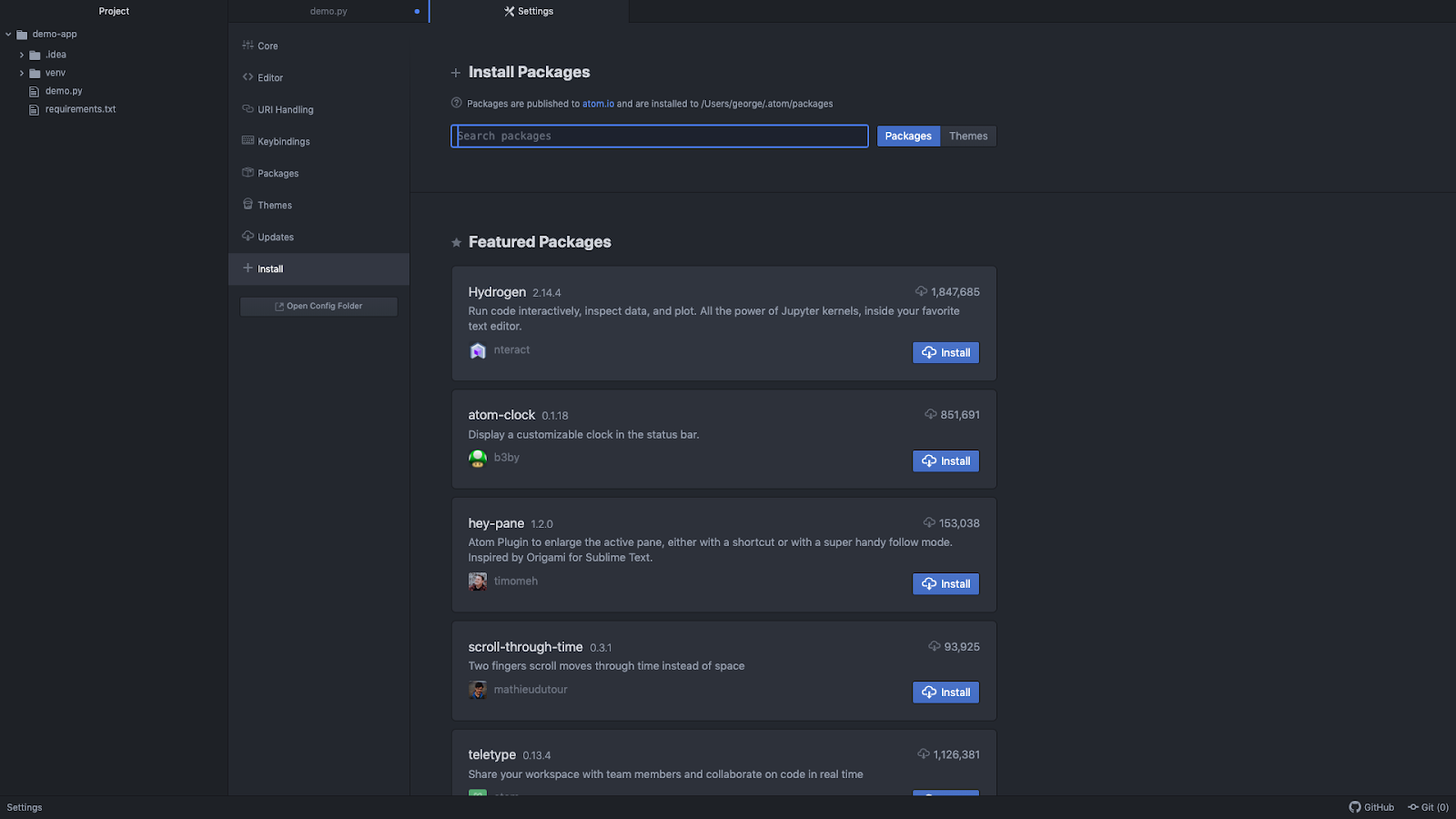The height and width of the screenshot is (819, 1456).
Task: Click the demo.py file icon in tree
Action: click(34, 91)
